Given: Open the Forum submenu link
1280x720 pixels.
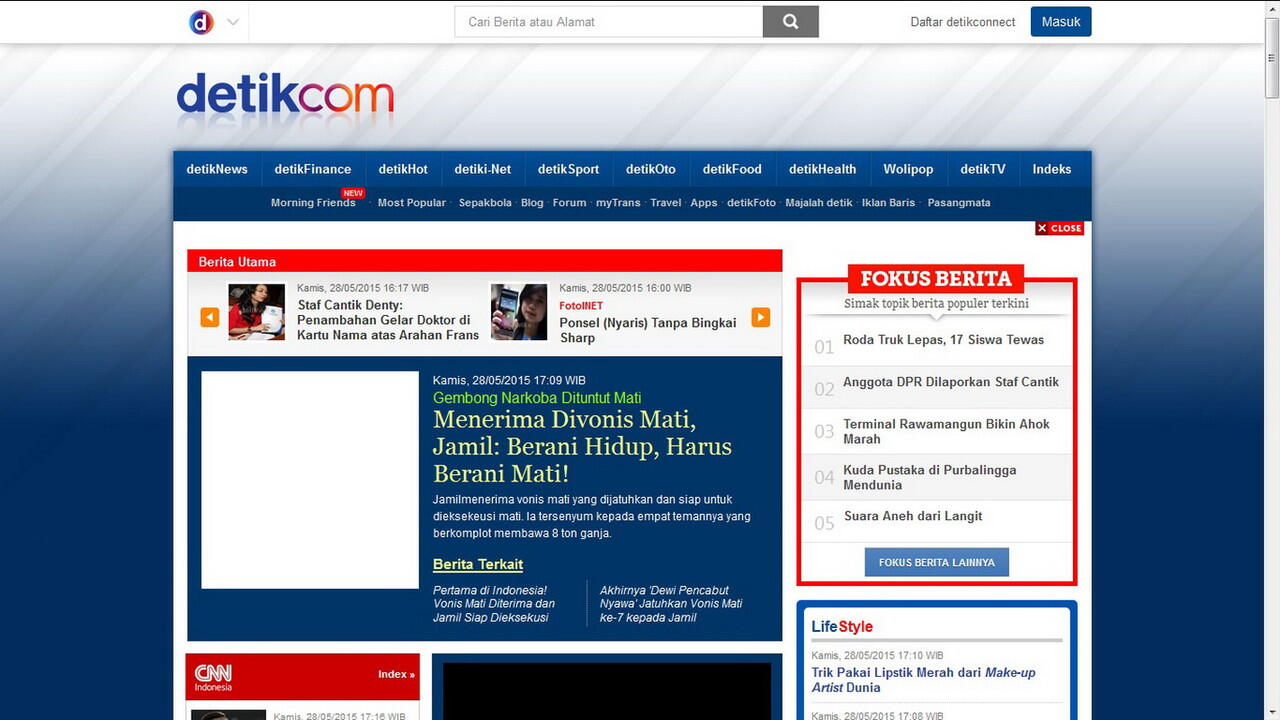Looking at the screenshot, I should tap(569, 203).
